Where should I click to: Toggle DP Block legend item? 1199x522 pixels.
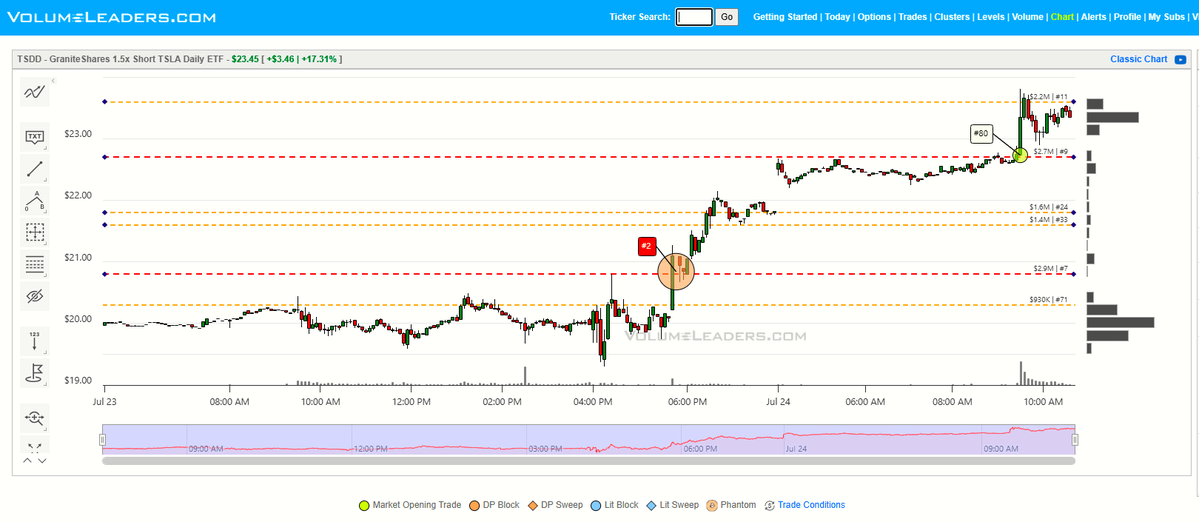click(x=495, y=505)
